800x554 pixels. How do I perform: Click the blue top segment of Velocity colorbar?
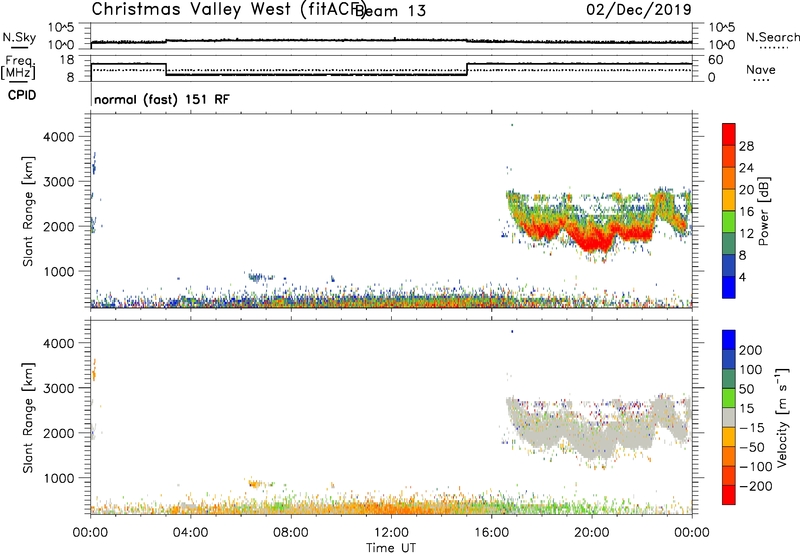point(729,340)
